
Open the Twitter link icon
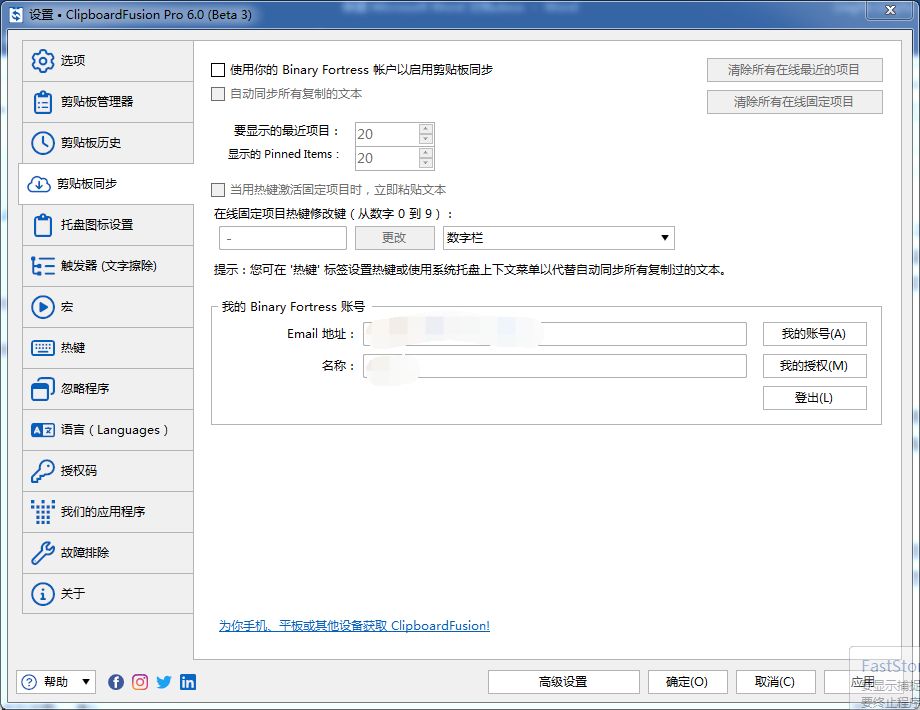pyautogui.click(x=164, y=682)
